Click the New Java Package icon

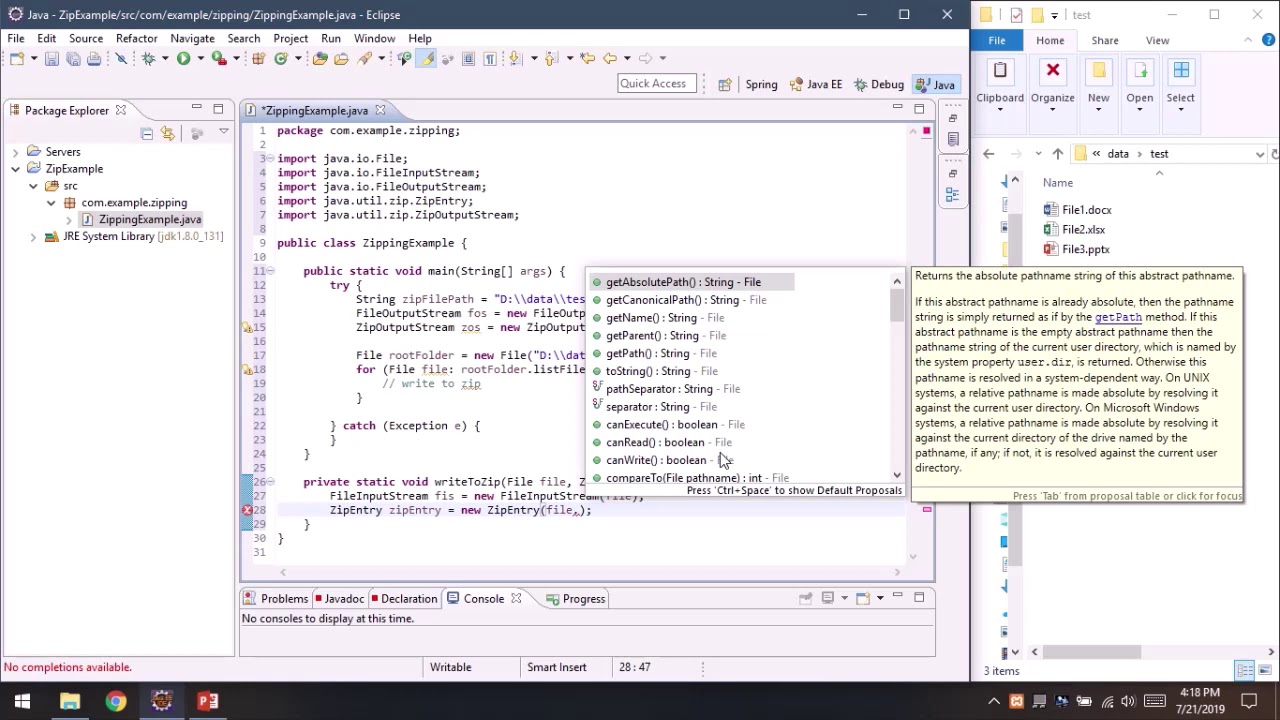[x=258, y=58]
